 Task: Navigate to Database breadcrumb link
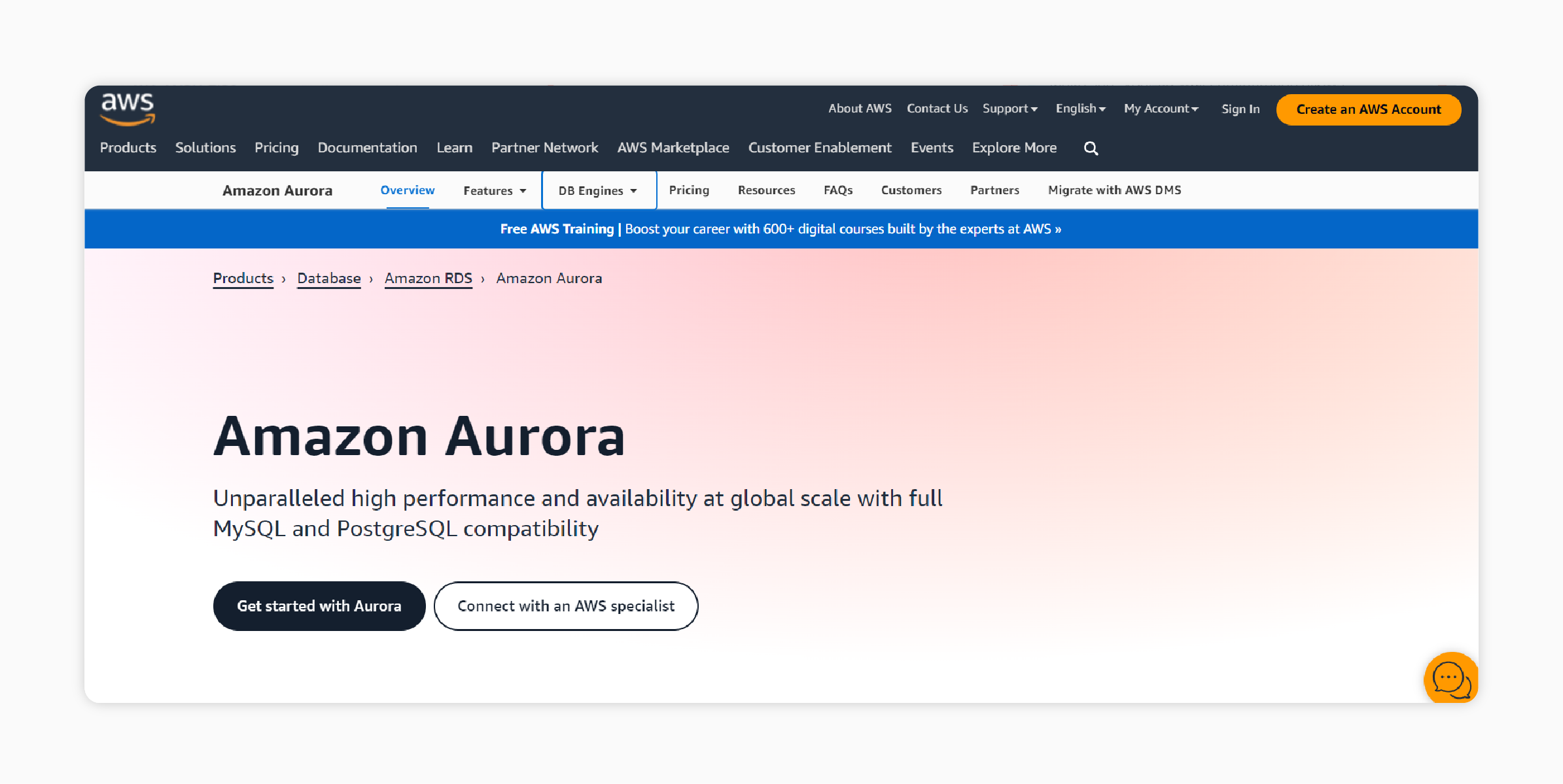[x=330, y=278]
